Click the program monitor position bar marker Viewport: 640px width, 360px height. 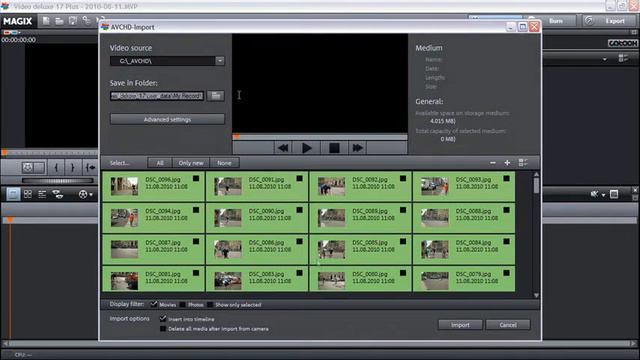click(4, 153)
